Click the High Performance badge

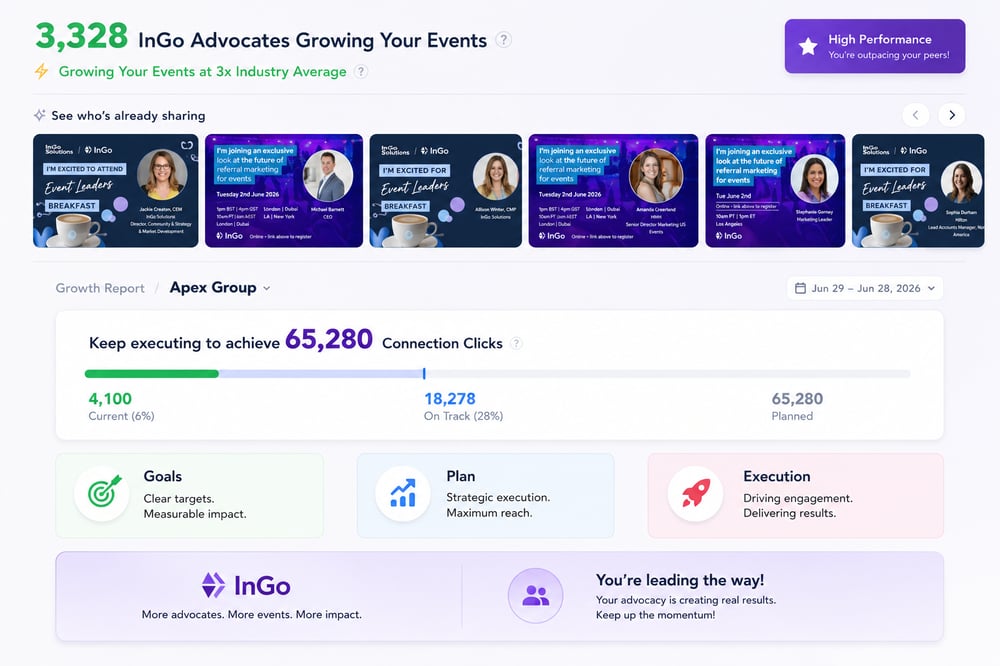tap(875, 46)
